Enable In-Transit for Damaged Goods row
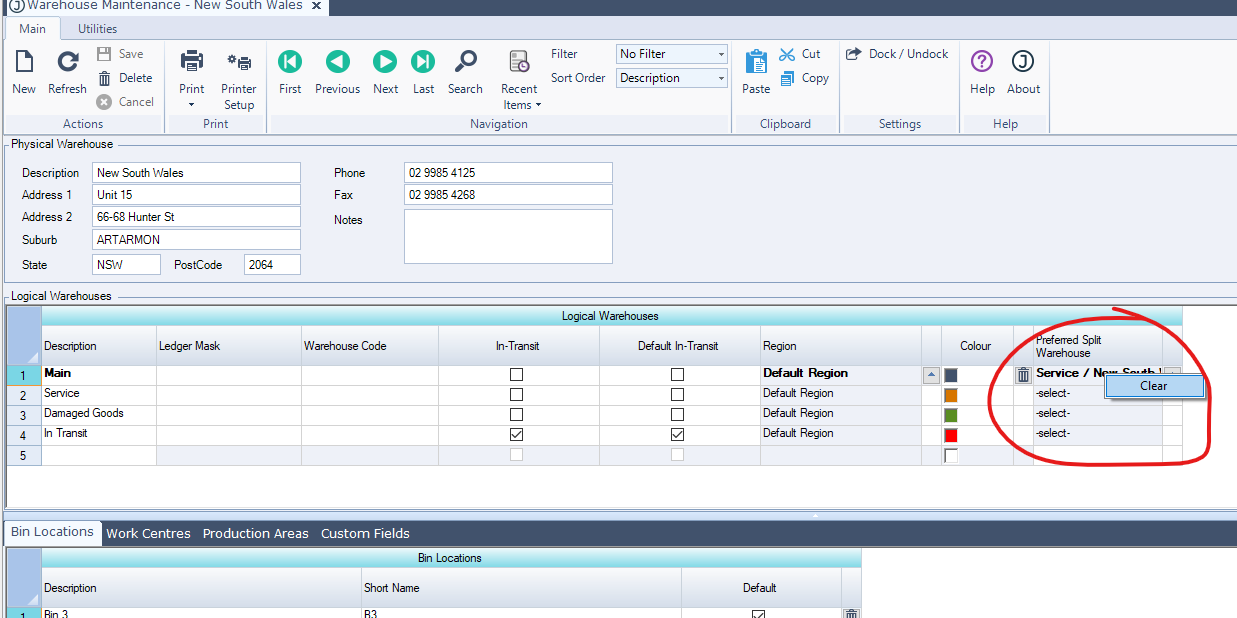The height and width of the screenshot is (618, 1237). pos(517,415)
